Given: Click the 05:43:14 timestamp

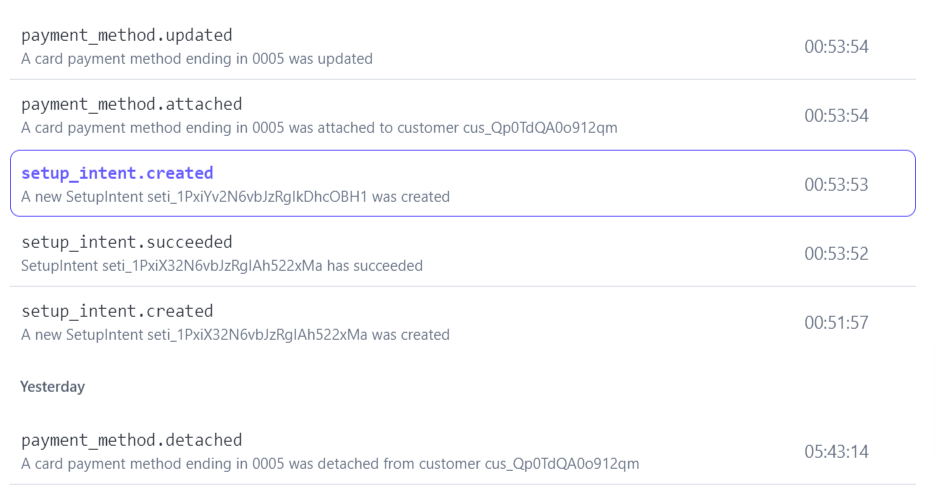Looking at the screenshot, I should click(x=836, y=452).
